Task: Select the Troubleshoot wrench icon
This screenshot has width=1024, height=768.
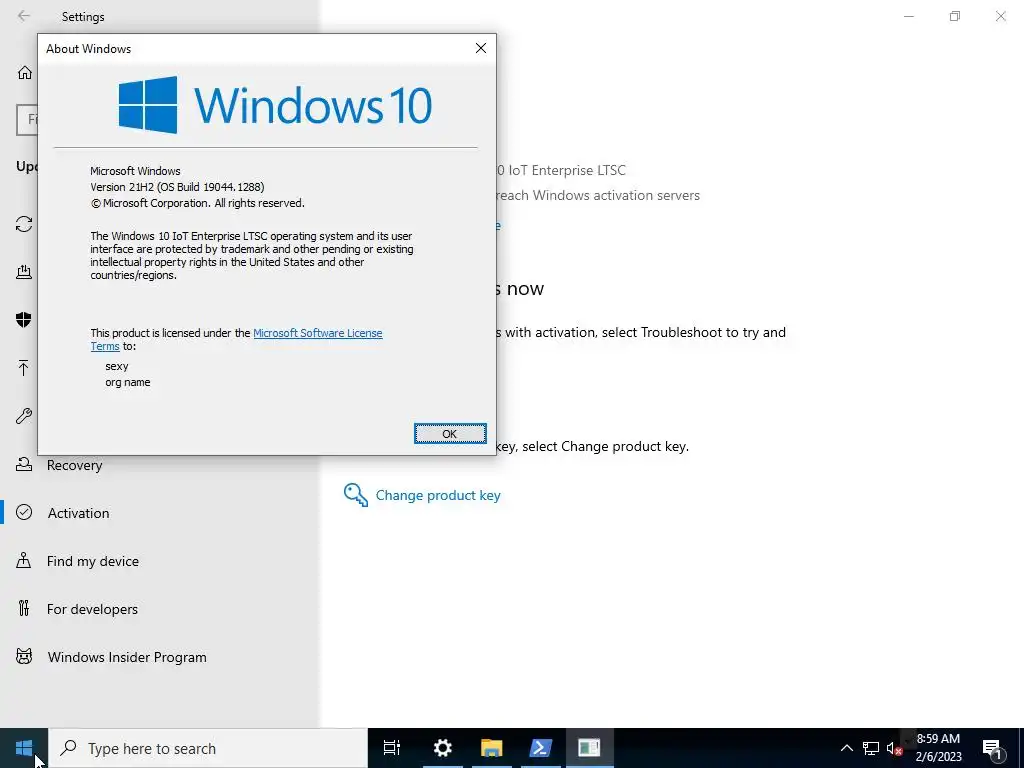Action: pos(24,416)
